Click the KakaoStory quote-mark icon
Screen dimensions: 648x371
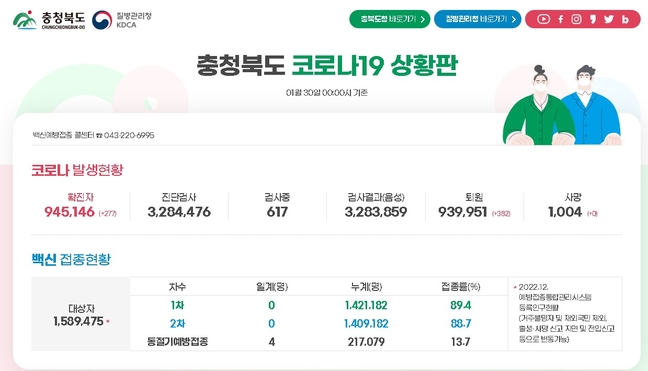[x=593, y=19]
